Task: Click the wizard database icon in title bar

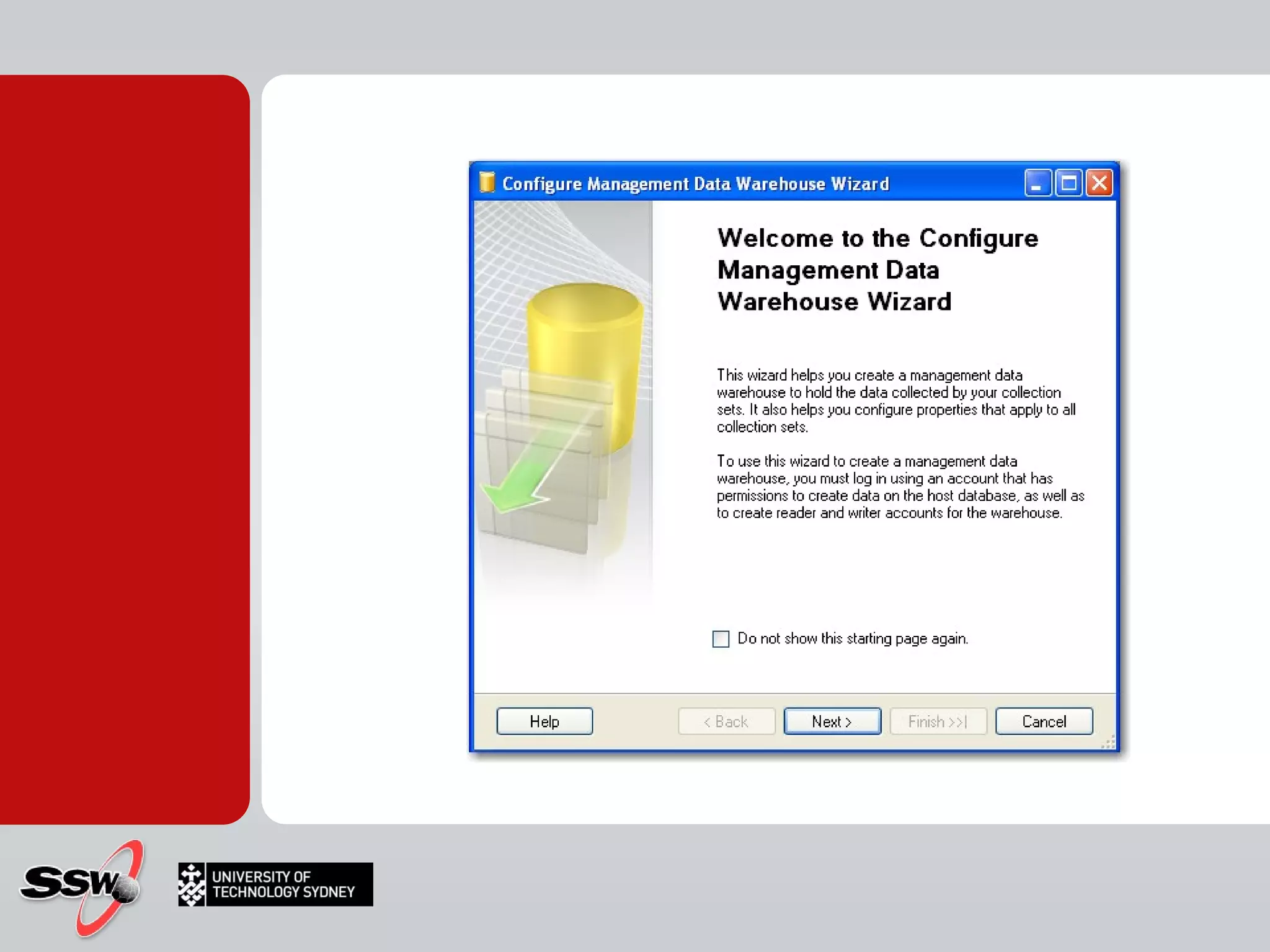Action: (x=487, y=183)
